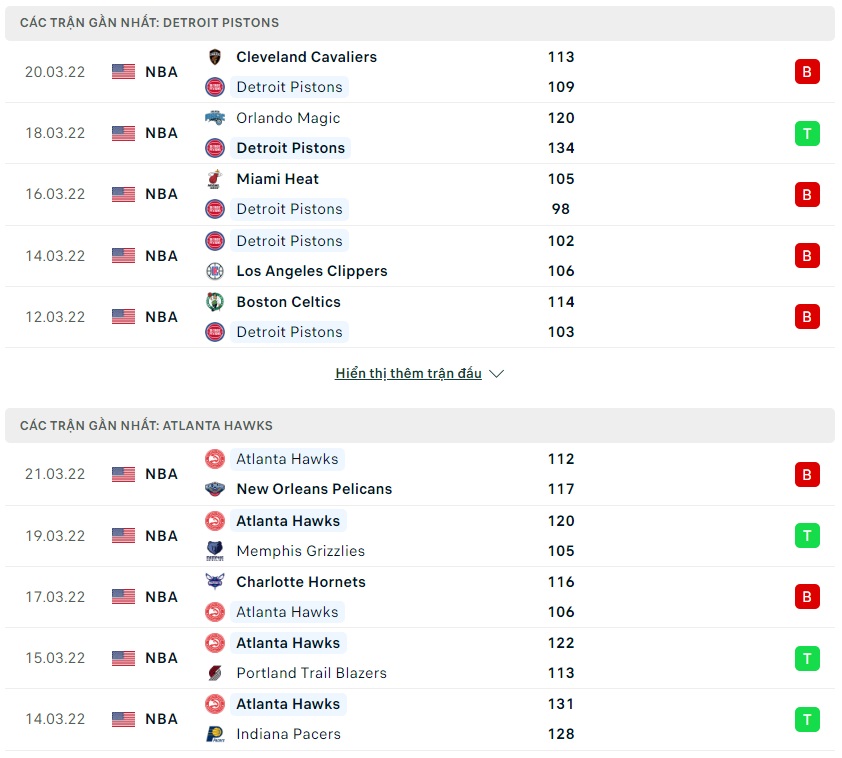Click the Cleveland Cavaliers team logo
This screenshot has width=842, height=758.
215,57
